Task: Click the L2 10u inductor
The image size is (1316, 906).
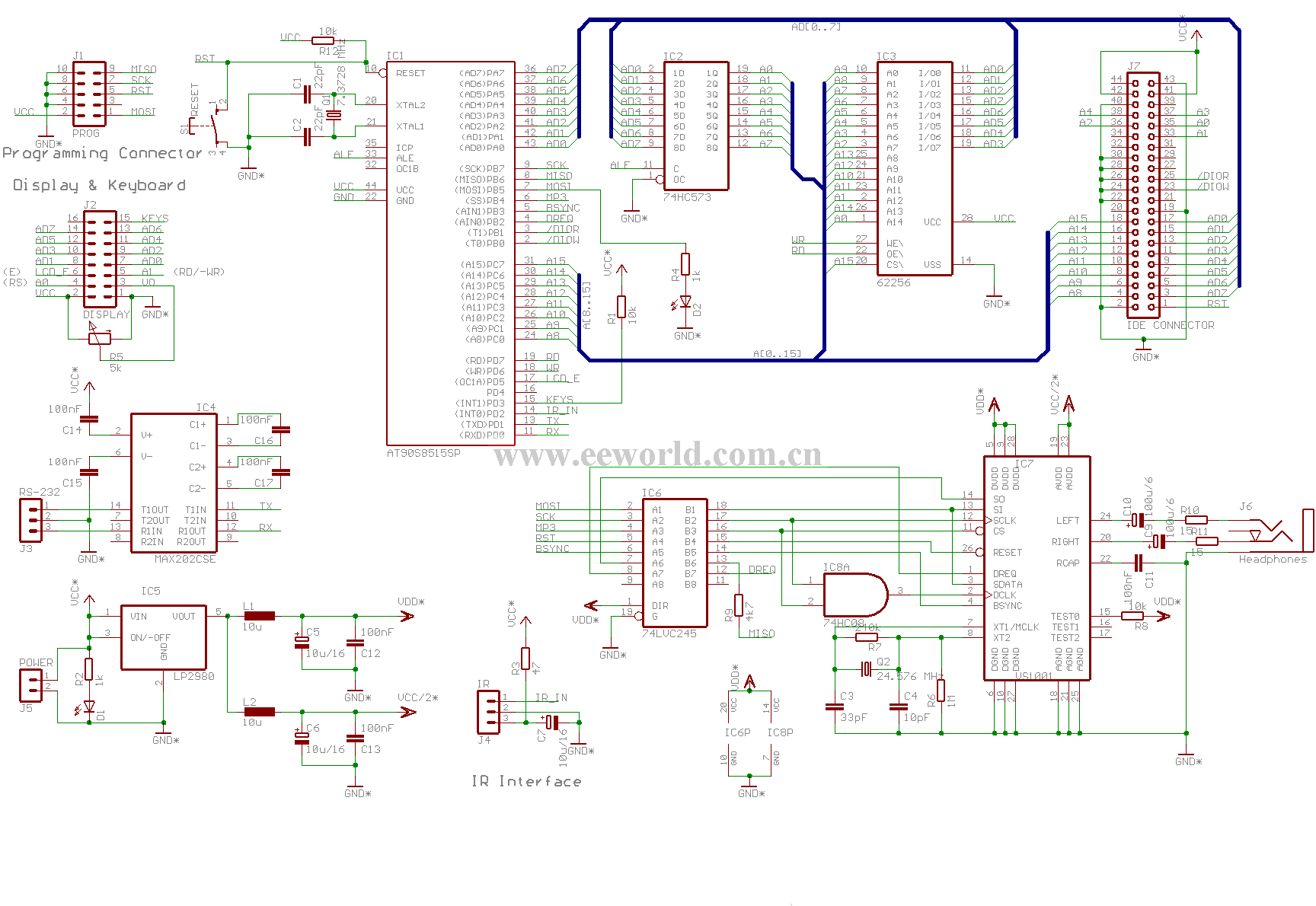Action: tap(259, 712)
